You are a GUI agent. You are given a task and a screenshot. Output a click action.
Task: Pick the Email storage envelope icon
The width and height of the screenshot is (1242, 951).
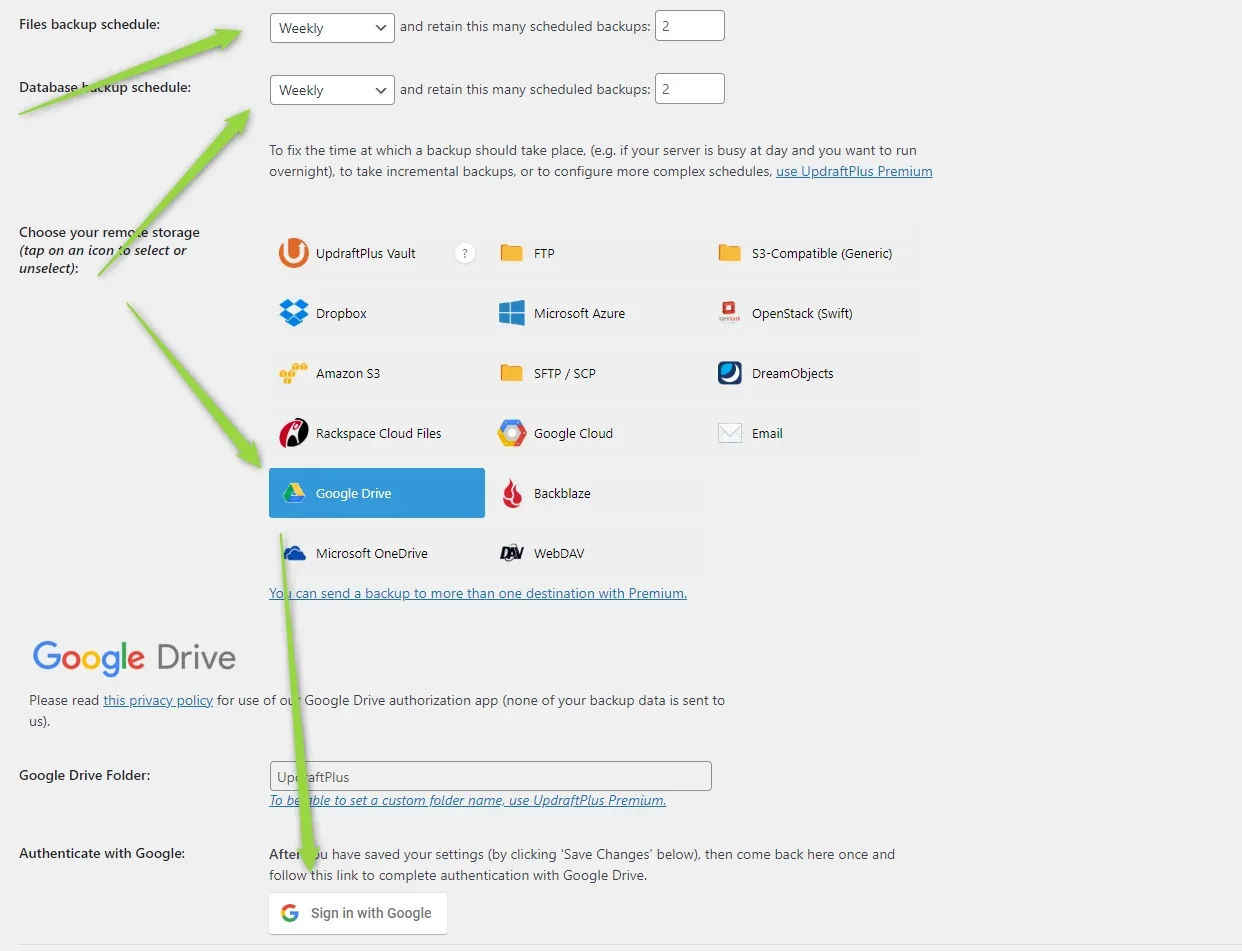730,433
